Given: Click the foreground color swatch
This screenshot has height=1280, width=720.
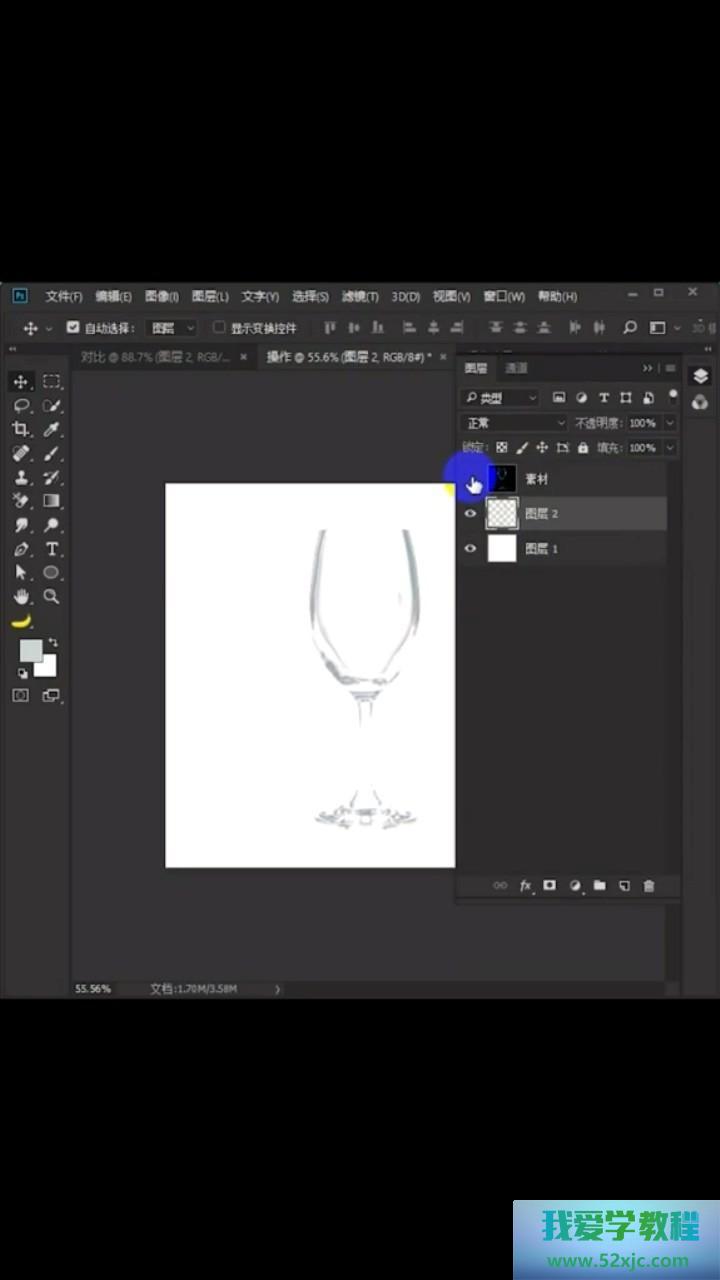Looking at the screenshot, I should point(30,650).
